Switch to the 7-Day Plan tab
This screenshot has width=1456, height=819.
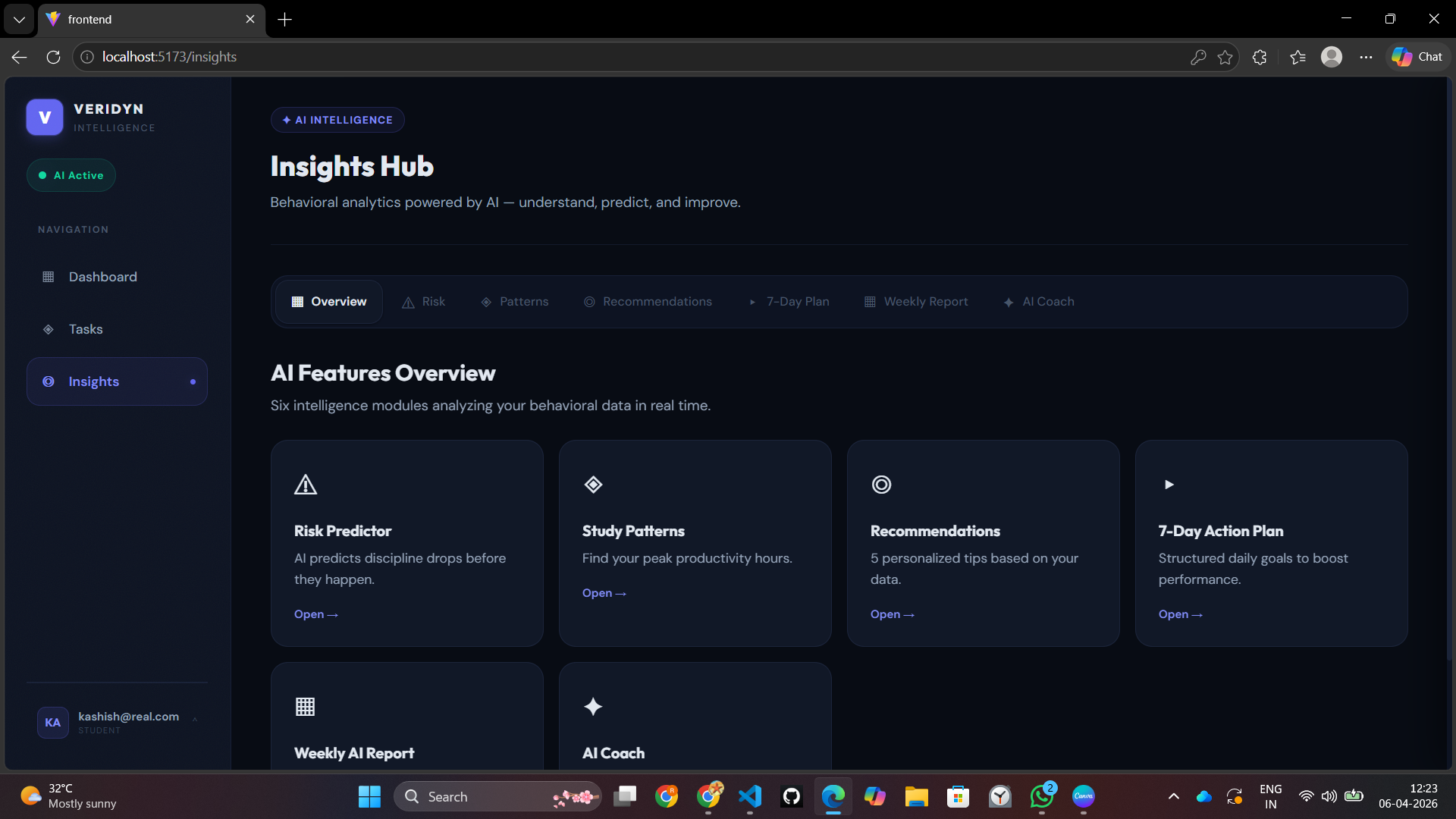click(789, 302)
